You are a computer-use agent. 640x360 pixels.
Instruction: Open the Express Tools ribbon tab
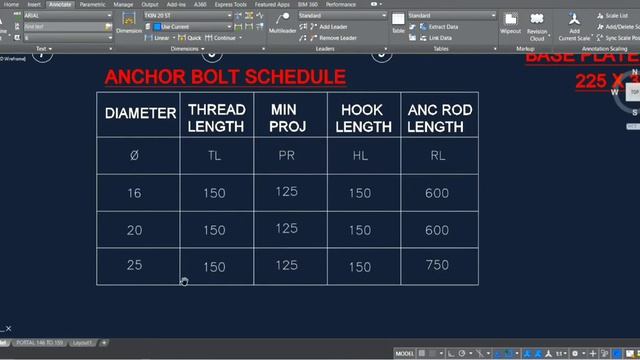click(230, 4)
